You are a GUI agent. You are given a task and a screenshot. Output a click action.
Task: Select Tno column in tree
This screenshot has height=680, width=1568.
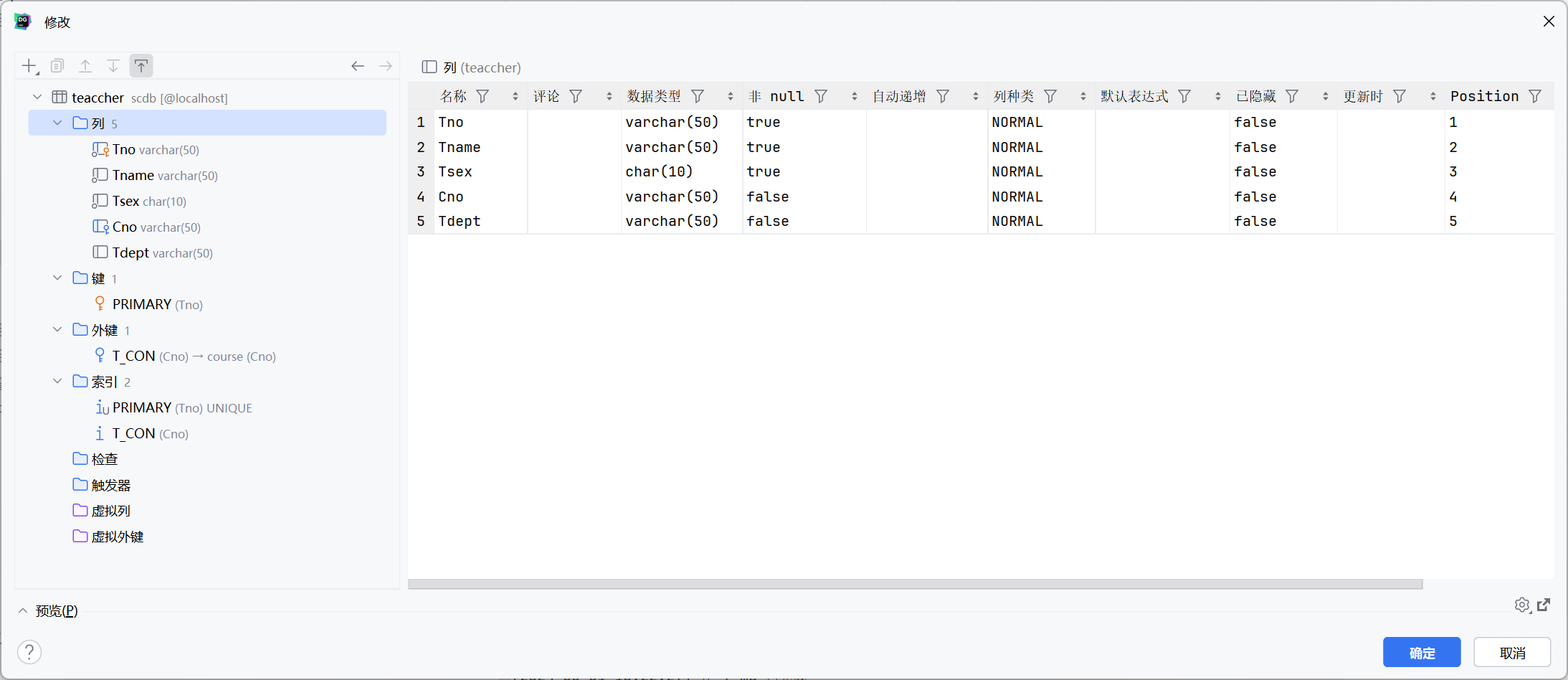(146, 149)
